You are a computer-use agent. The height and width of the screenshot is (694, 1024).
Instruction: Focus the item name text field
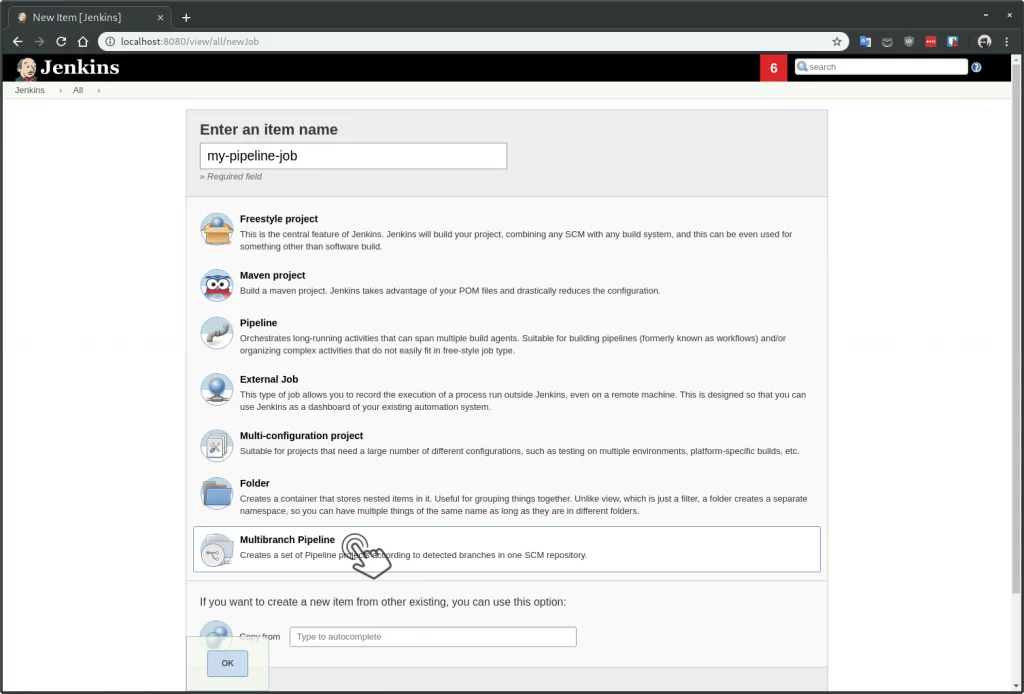click(353, 156)
